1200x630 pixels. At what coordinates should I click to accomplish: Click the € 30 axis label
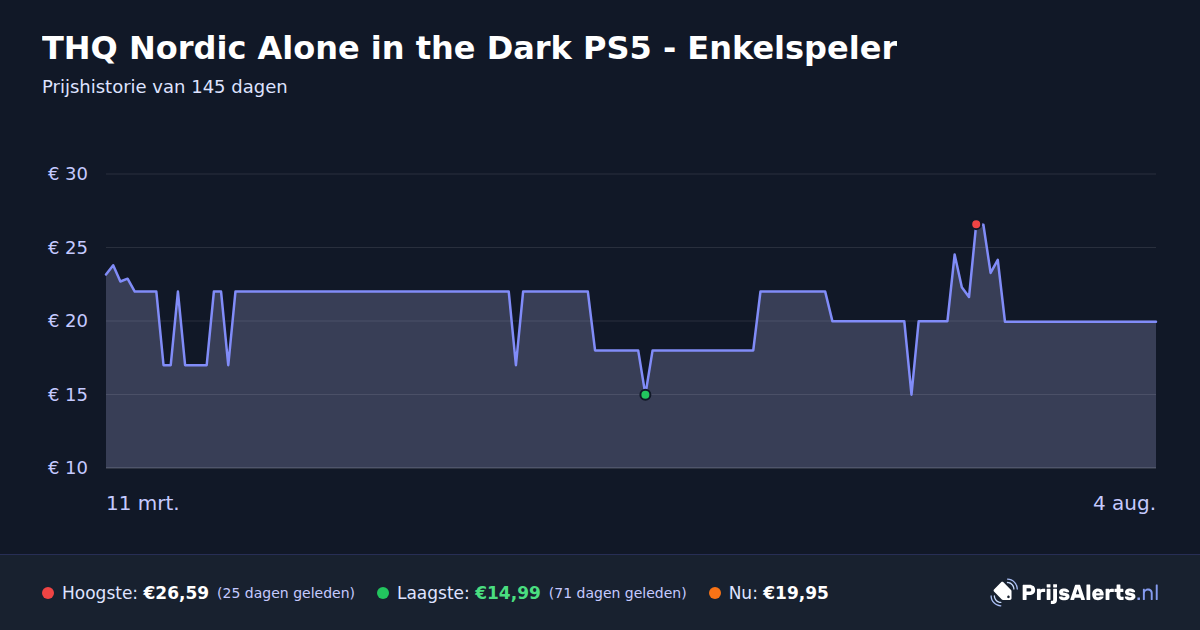(x=68, y=174)
